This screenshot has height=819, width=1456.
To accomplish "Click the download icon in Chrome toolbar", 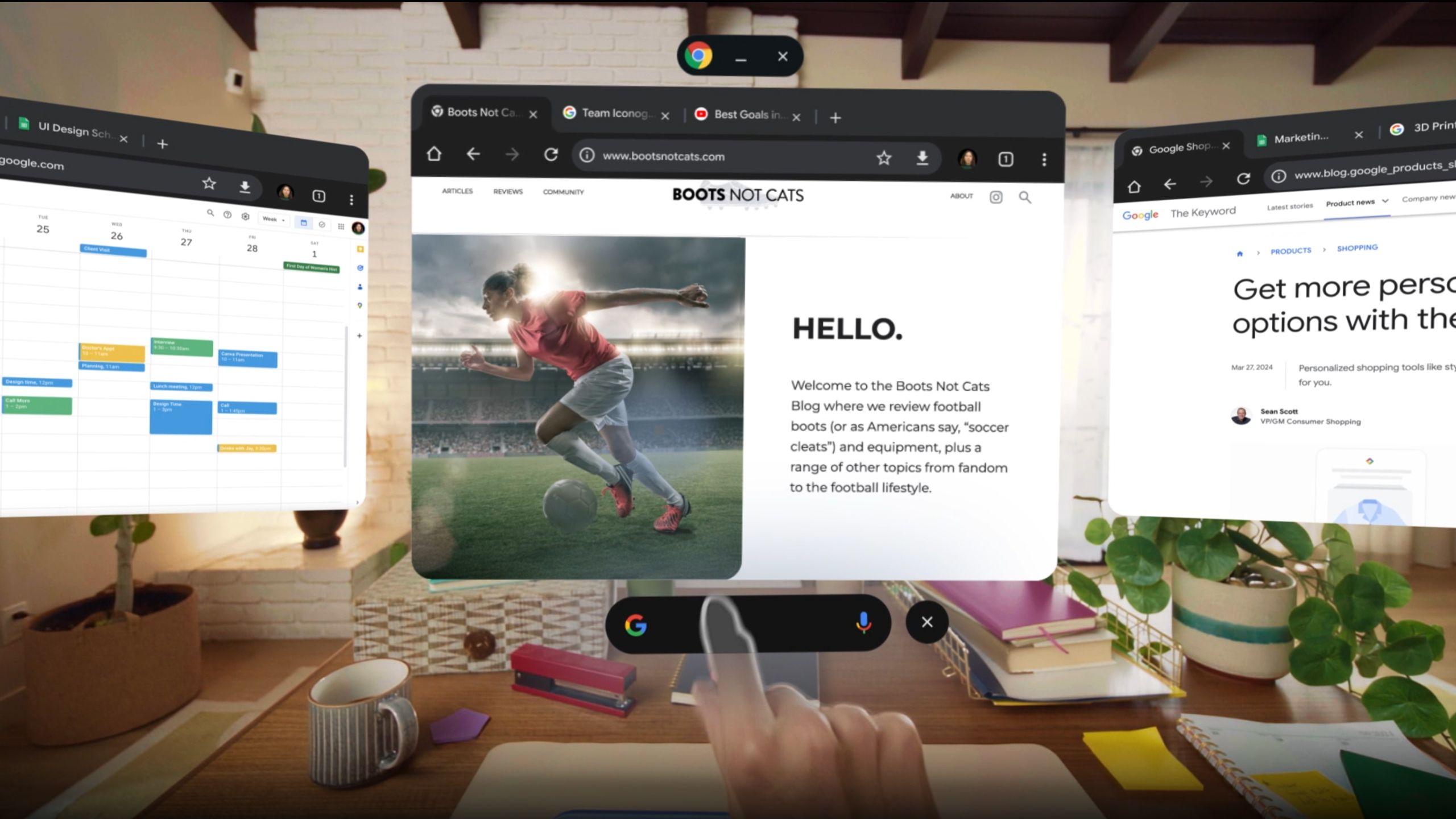I will pos(921,157).
